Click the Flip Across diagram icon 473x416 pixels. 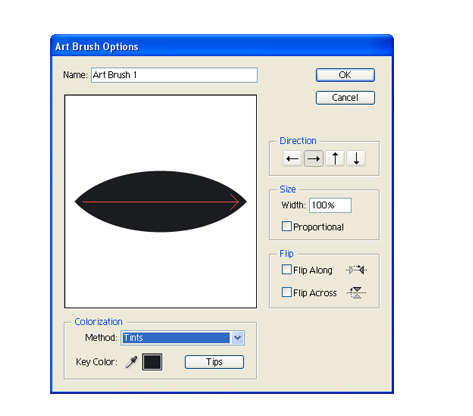[356, 293]
